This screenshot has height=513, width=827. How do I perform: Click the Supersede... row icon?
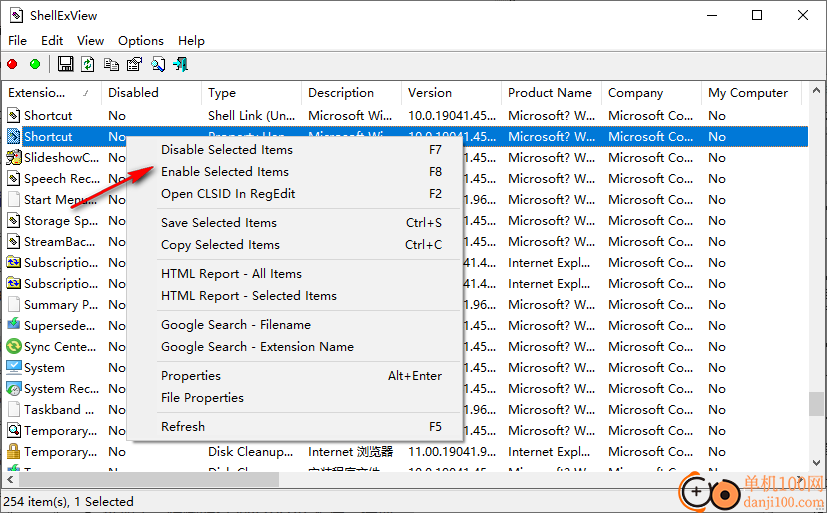[14, 325]
